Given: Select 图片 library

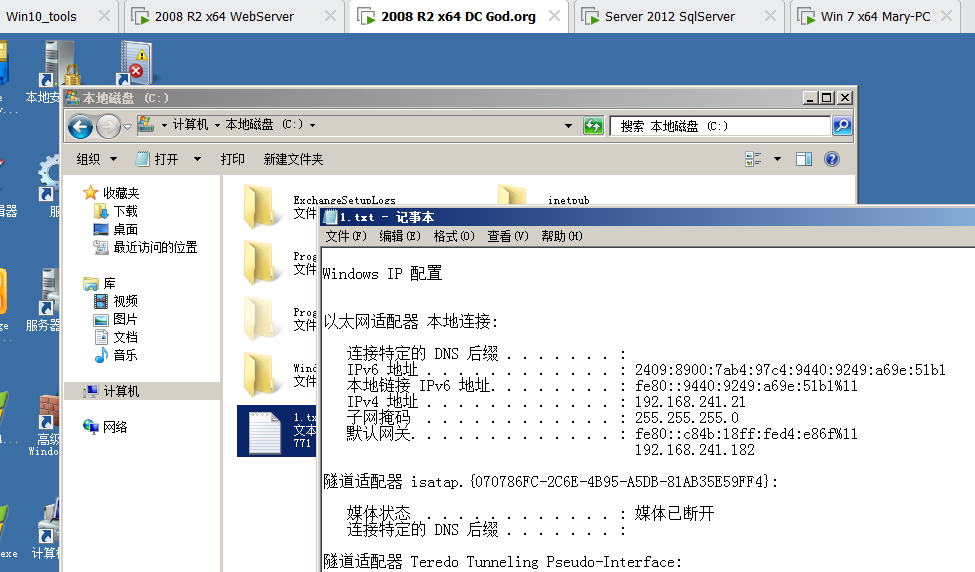Looking at the screenshot, I should tap(125, 320).
